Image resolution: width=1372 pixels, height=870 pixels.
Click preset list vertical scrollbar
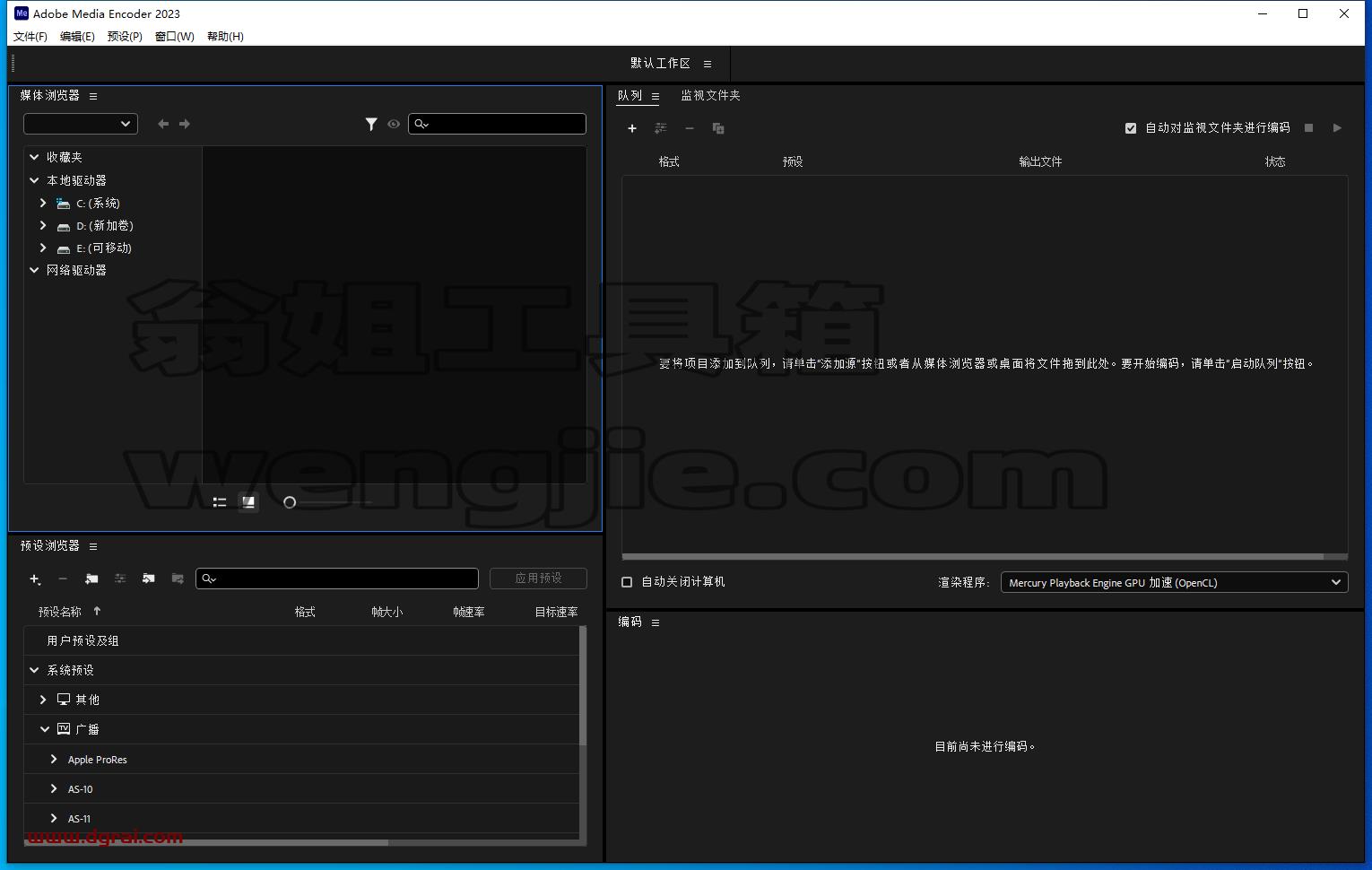(x=583, y=686)
